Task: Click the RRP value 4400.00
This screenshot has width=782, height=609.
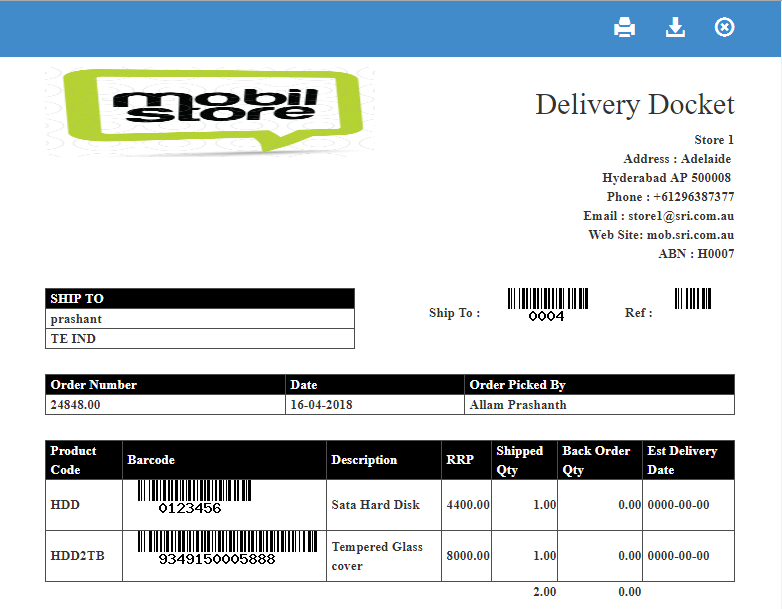Action: coord(468,505)
